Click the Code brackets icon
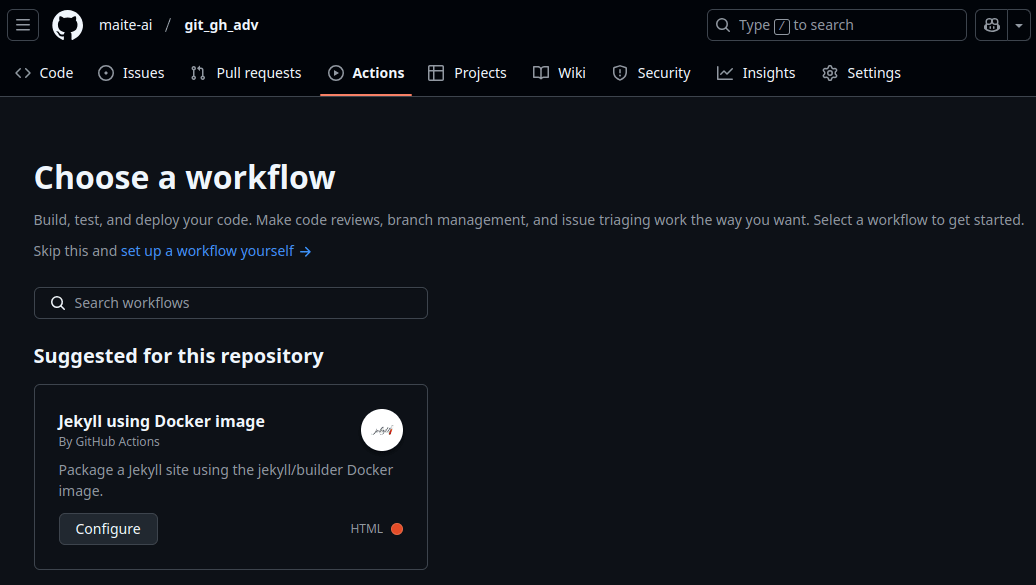Image resolution: width=1036 pixels, height=585 pixels. 23,73
